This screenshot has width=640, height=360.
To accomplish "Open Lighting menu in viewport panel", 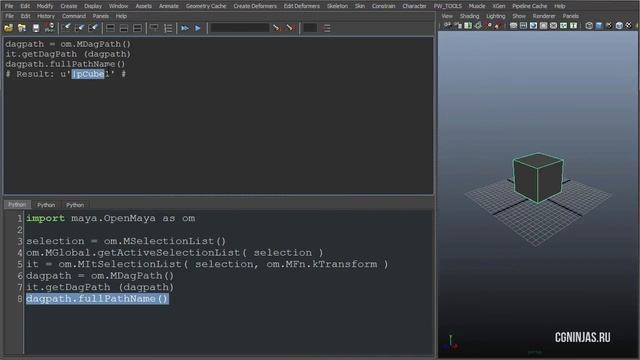I will [496, 16].
